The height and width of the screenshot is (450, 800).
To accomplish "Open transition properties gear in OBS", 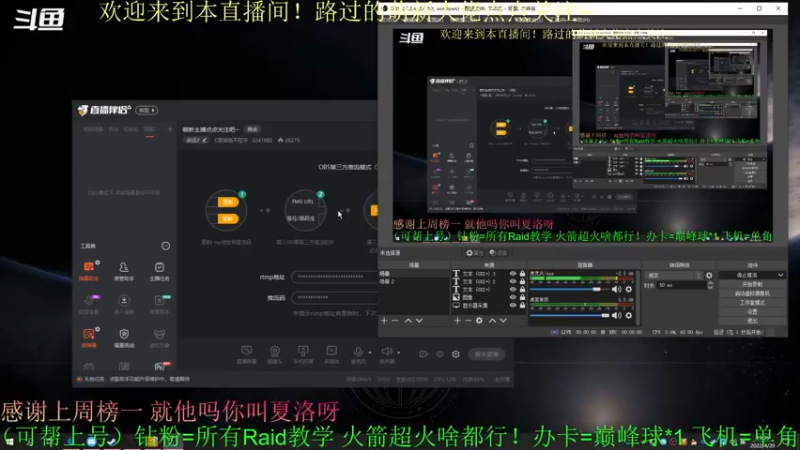I will (x=709, y=276).
